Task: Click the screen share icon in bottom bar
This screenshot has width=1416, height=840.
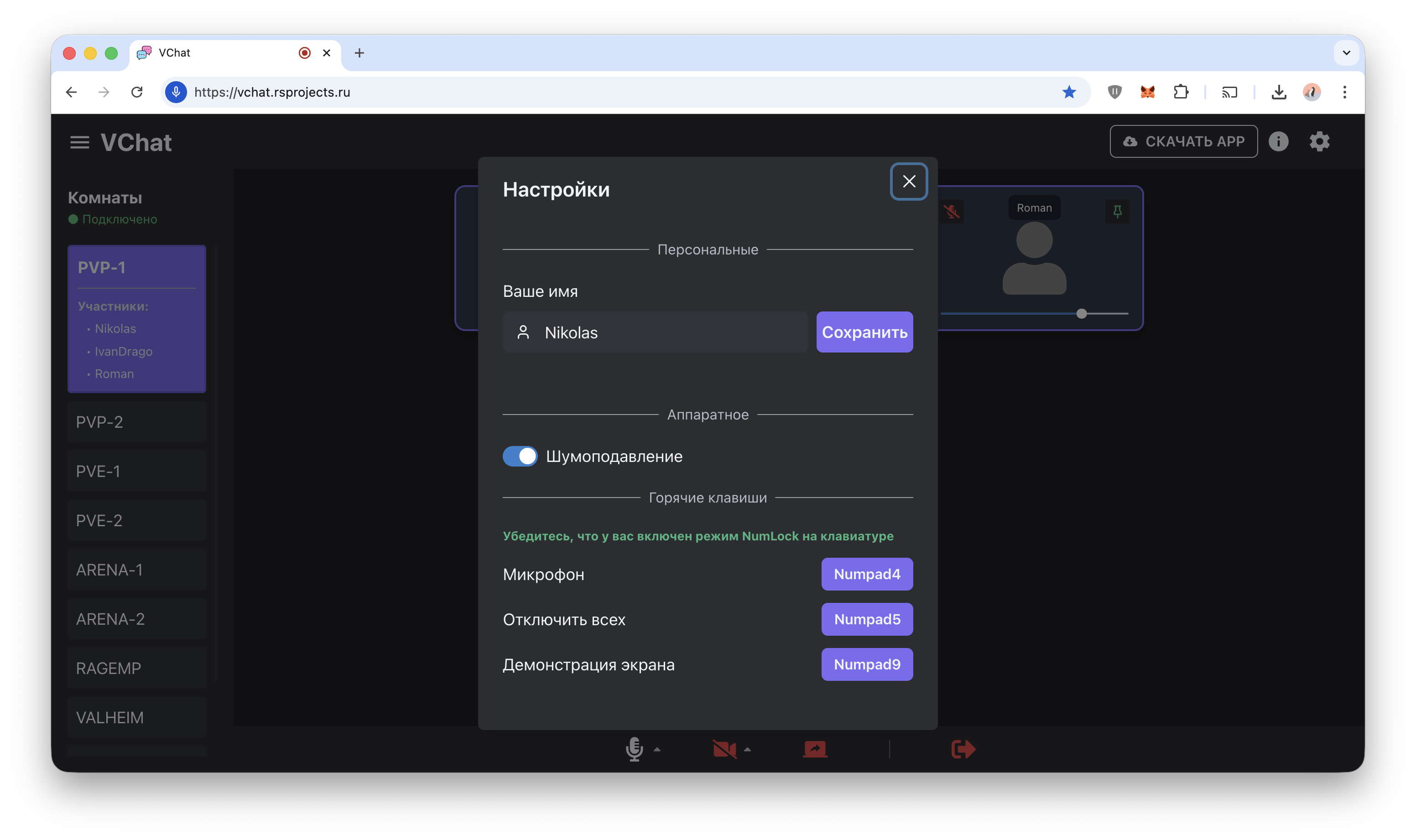Action: [x=815, y=749]
